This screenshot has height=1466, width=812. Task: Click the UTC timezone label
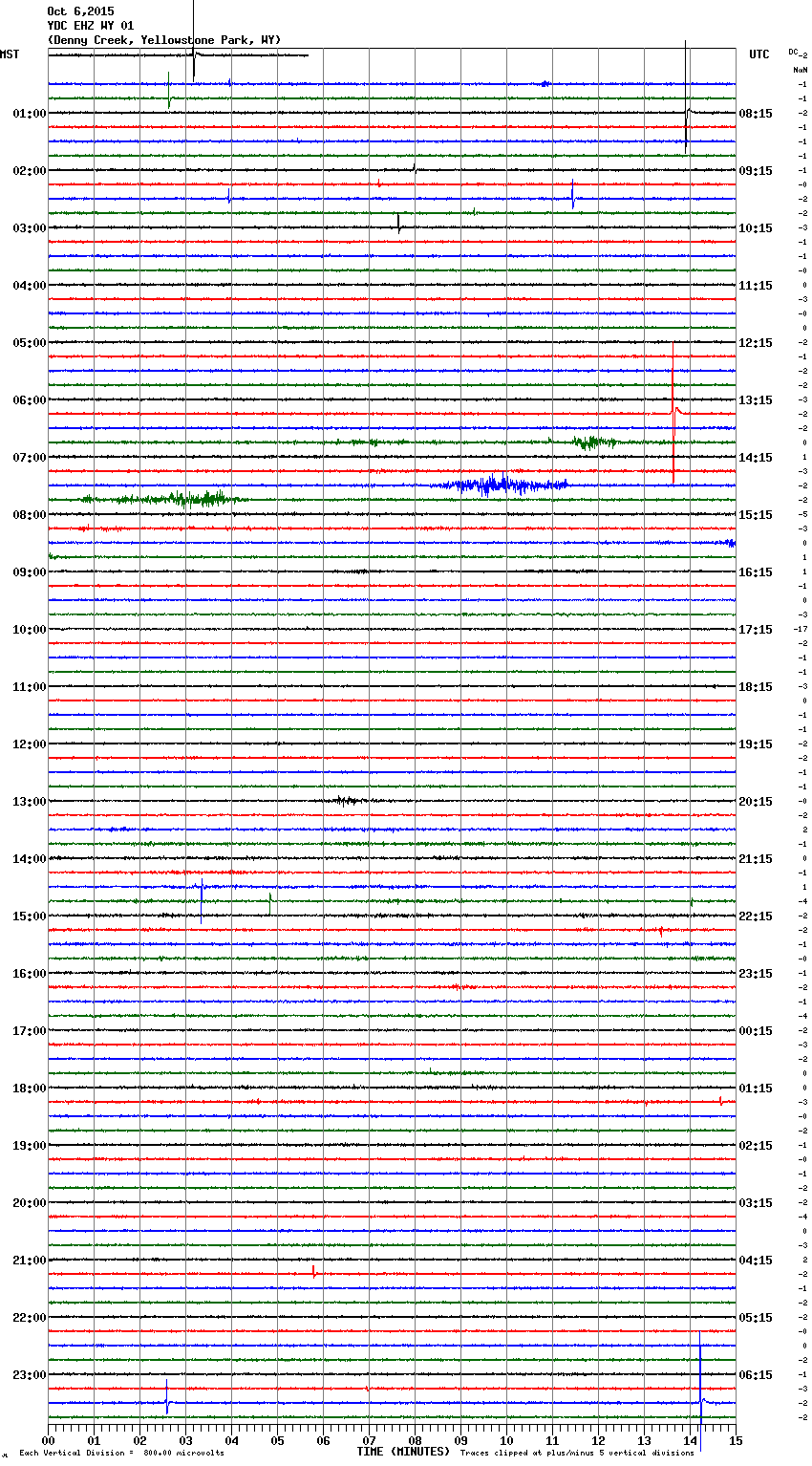click(x=759, y=54)
